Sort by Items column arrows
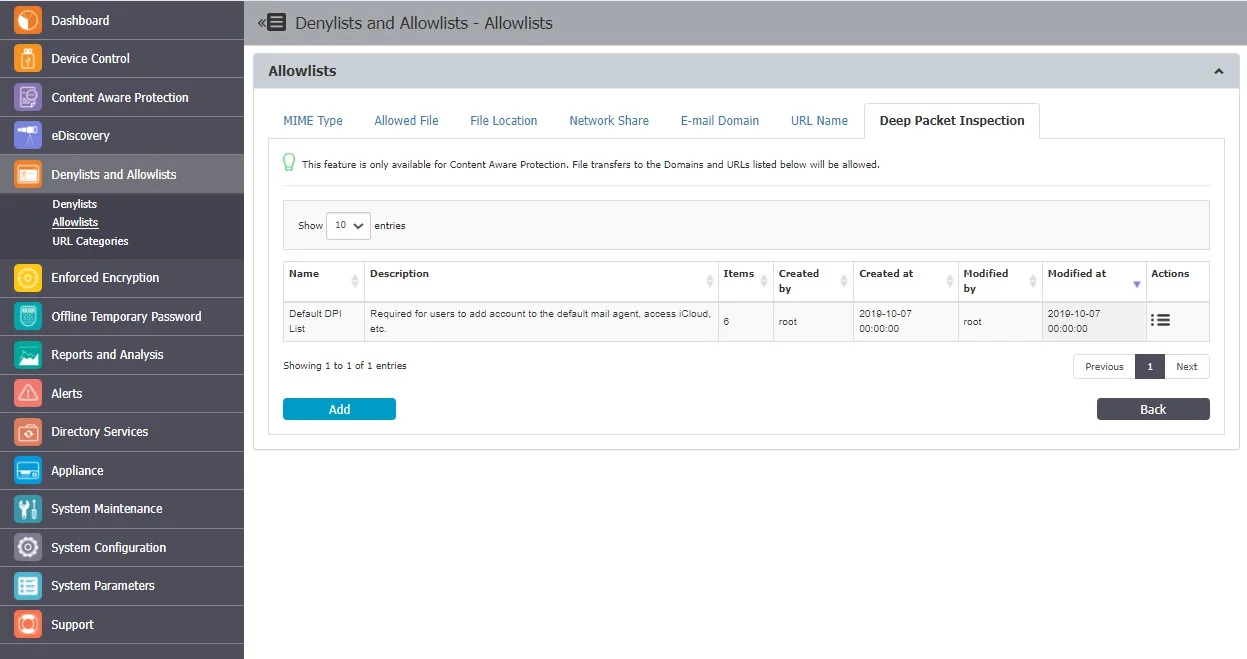The width and height of the screenshot is (1247, 659). [x=765, y=281]
